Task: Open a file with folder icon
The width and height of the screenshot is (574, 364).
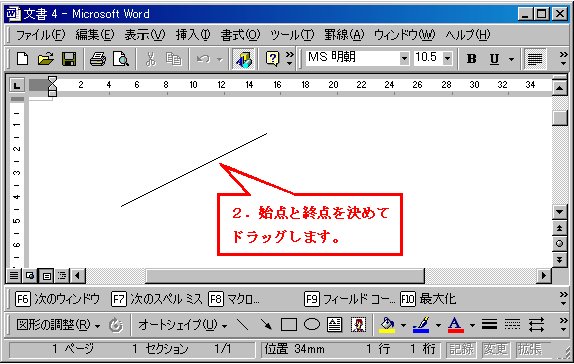Action: pyautogui.click(x=45, y=59)
